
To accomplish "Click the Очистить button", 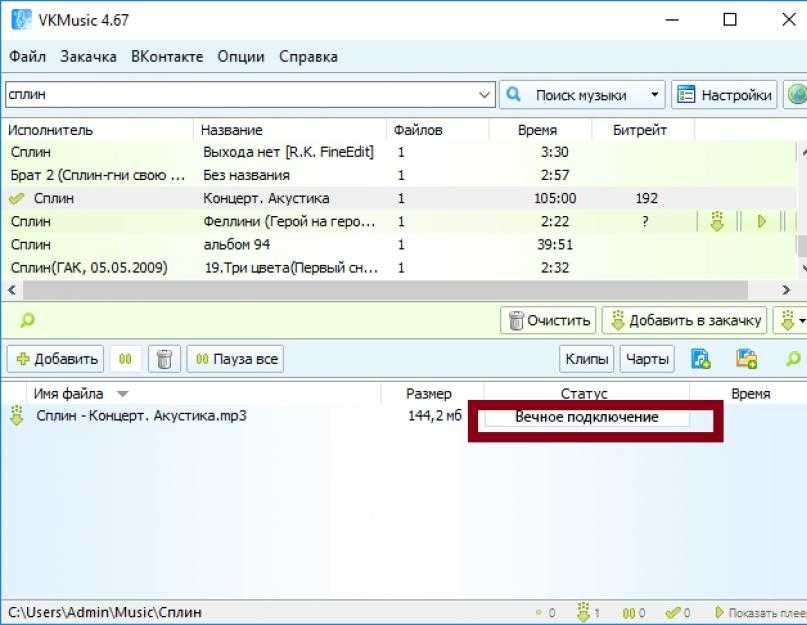I will tap(548, 320).
